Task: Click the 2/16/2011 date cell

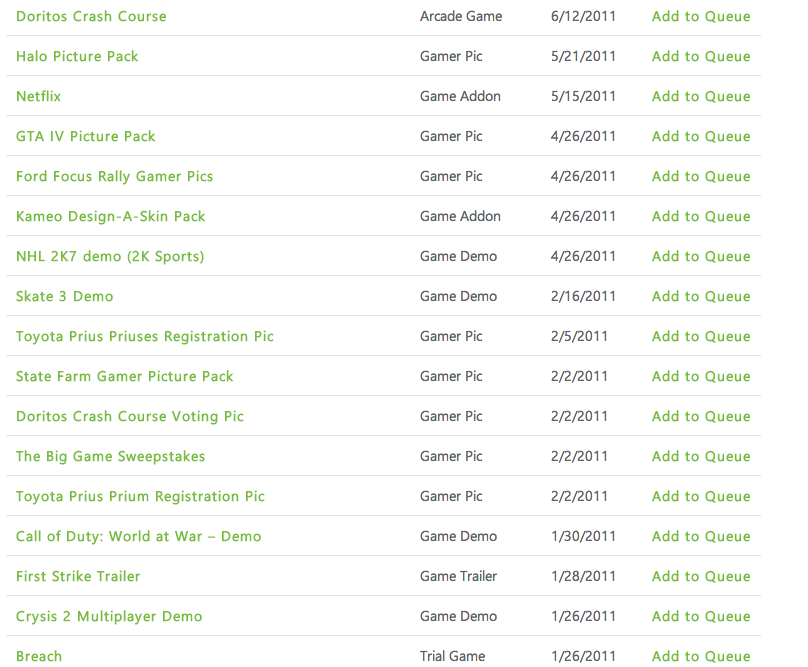Action: (583, 296)
